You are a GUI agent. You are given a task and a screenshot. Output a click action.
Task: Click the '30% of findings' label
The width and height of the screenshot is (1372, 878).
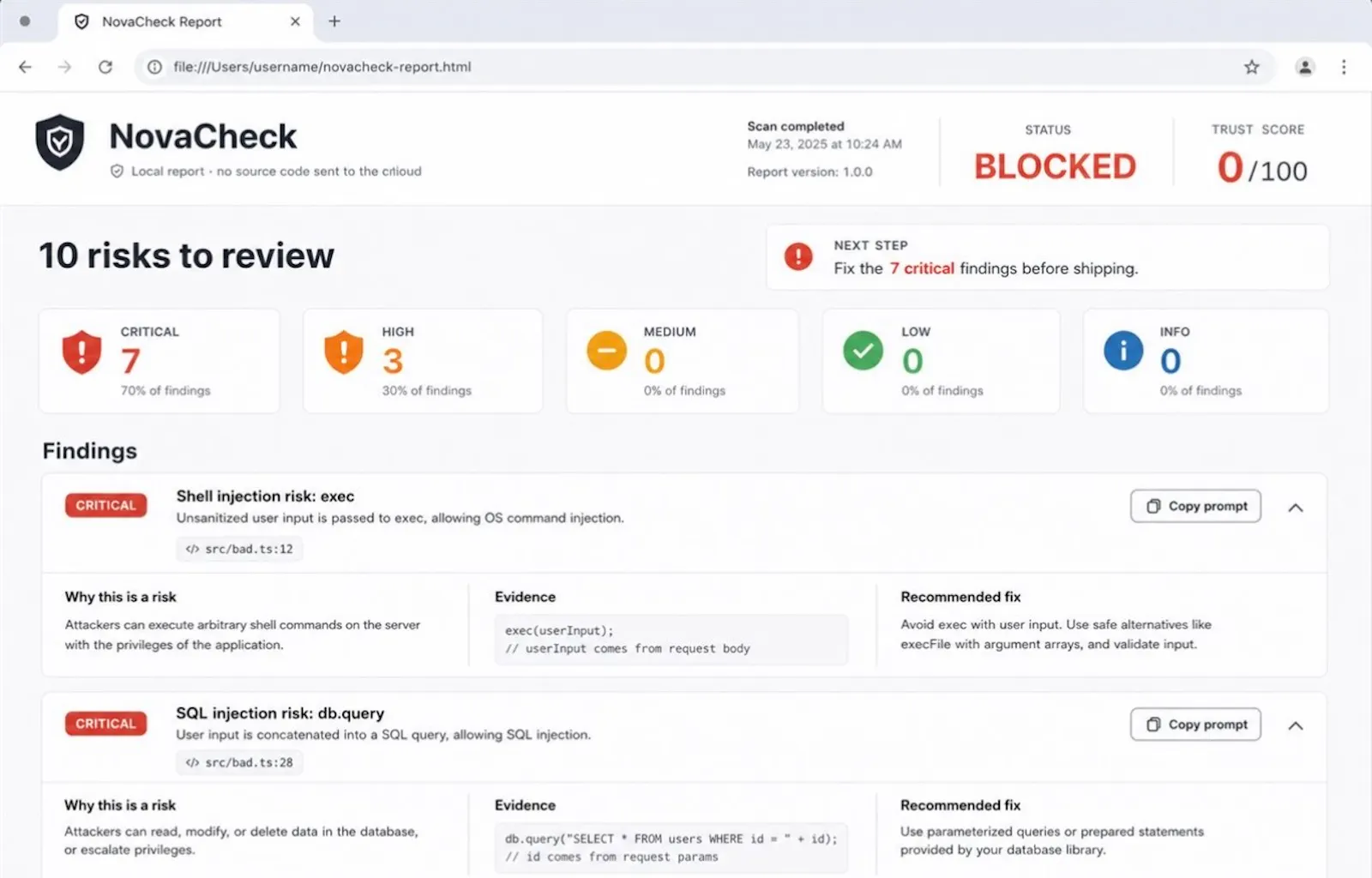point(427,390)
